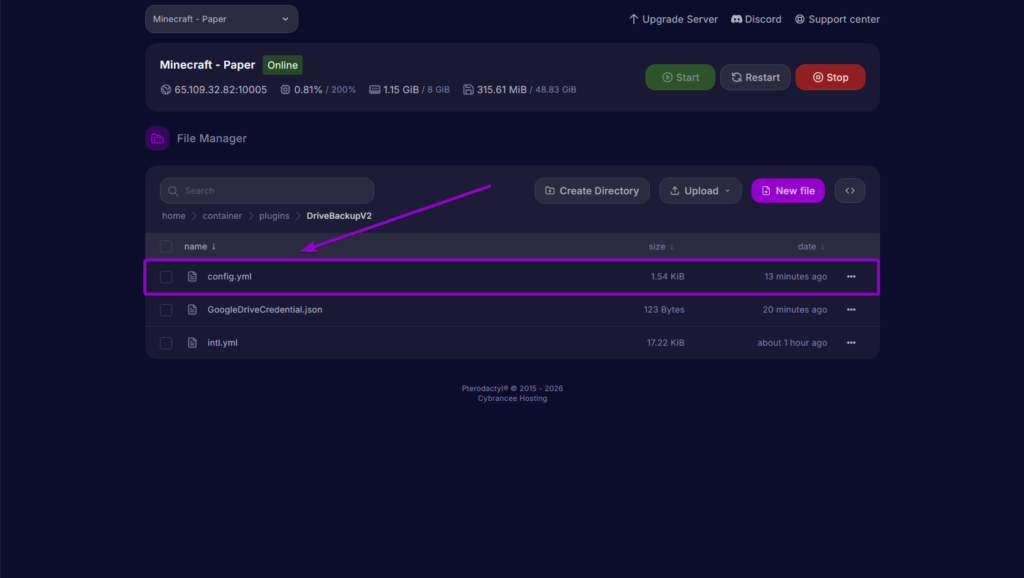The width and height of the screenshot is (1024, 578).
Task: Click the file icon next to intl.yml
Action: [193, 343]
